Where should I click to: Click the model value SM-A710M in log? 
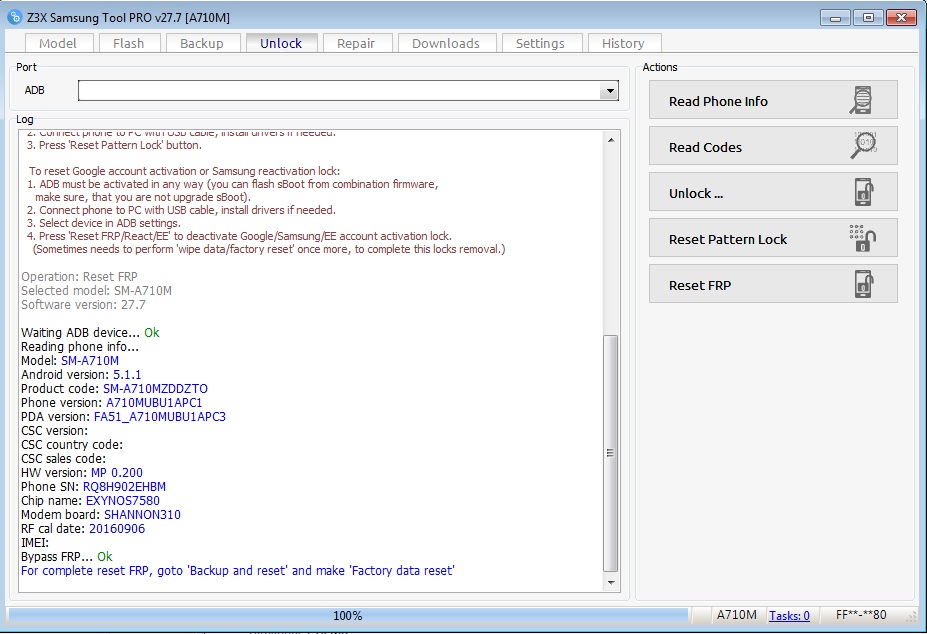pos(90,361)
